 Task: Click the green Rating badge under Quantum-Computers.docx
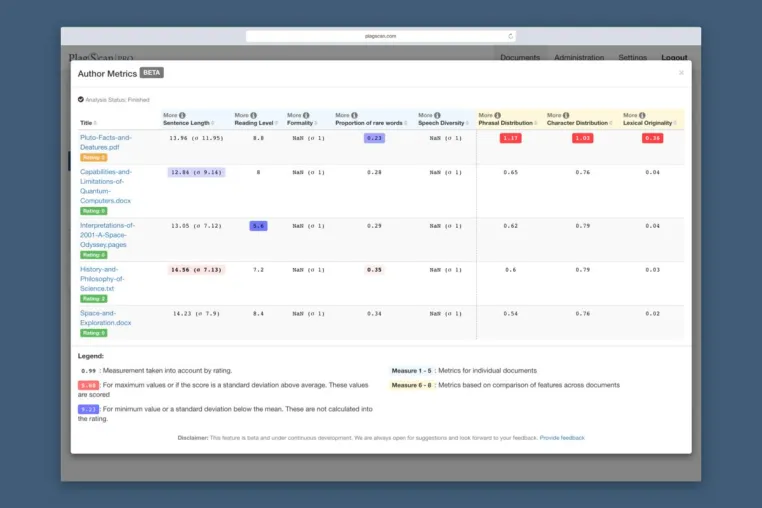pos(93,211)
